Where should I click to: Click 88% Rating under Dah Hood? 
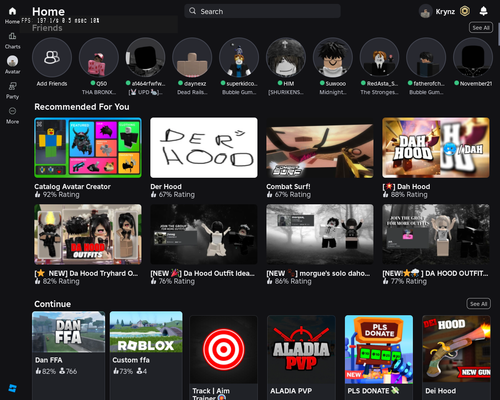tap(405, 195)
